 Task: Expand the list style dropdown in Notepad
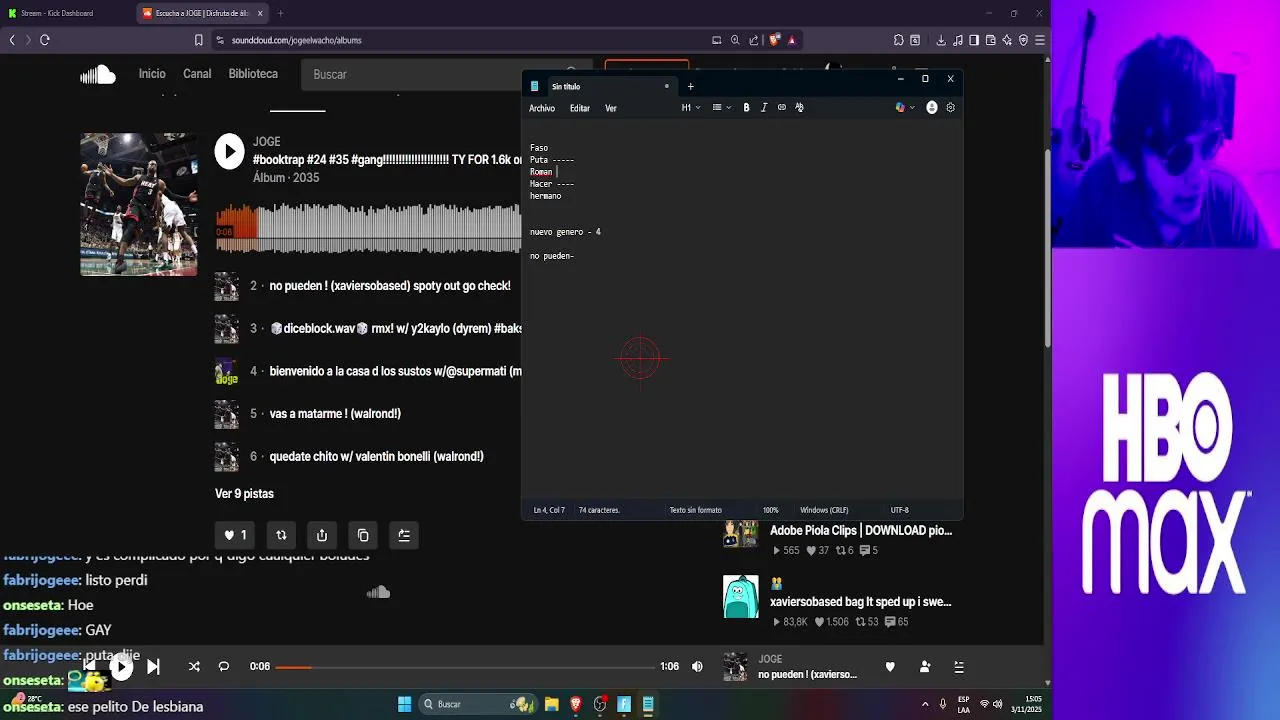pos(721,108)
